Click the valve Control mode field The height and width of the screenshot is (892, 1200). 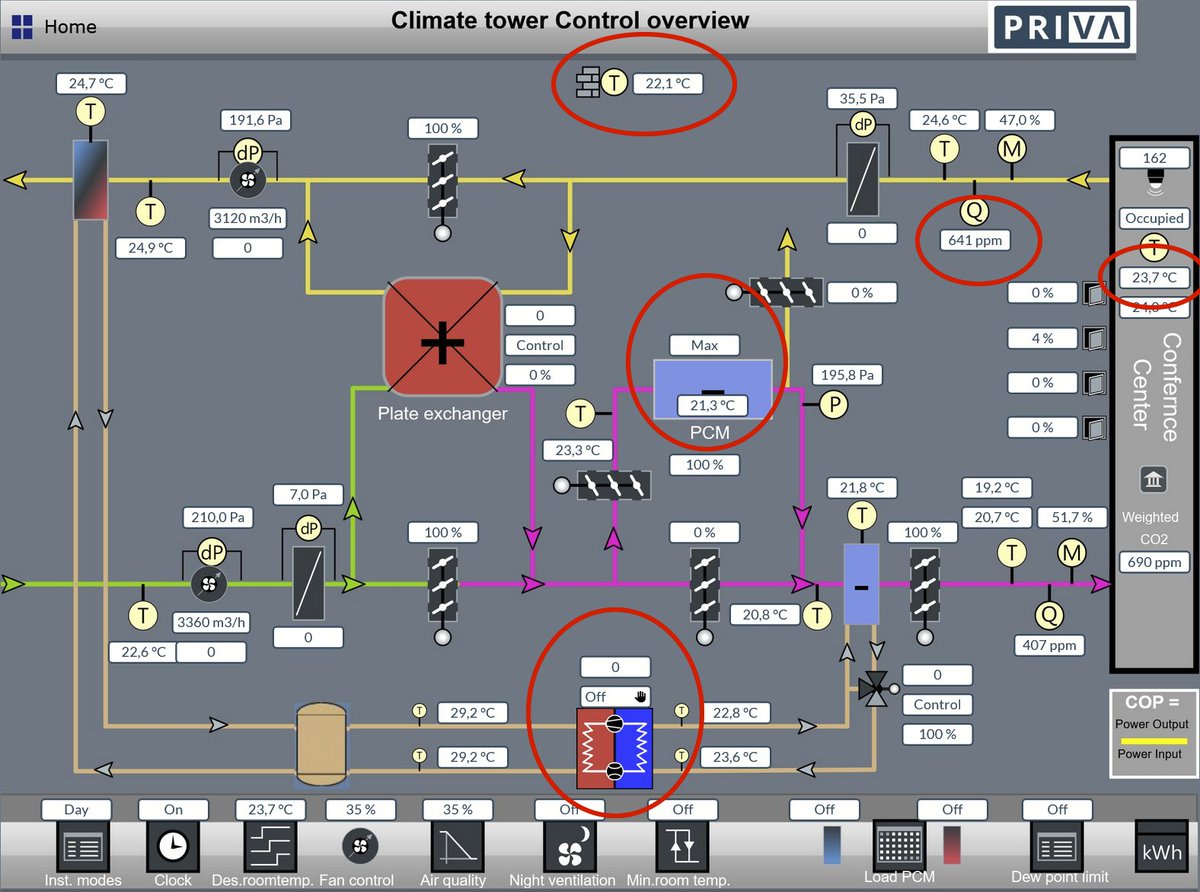(937, 704)
